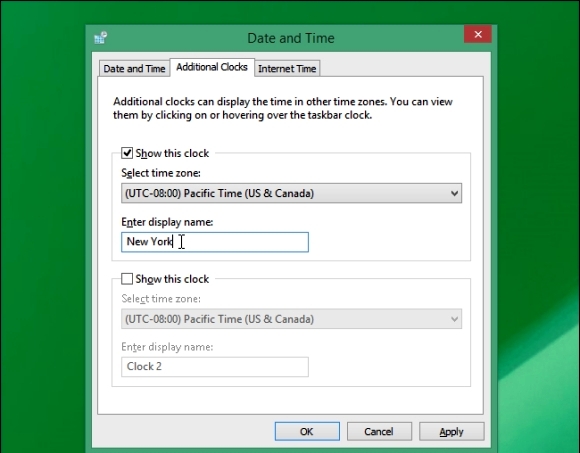Uncheck the first Show this clock checkbox
This screenshot has width=580, height=453.
point(127,153)
